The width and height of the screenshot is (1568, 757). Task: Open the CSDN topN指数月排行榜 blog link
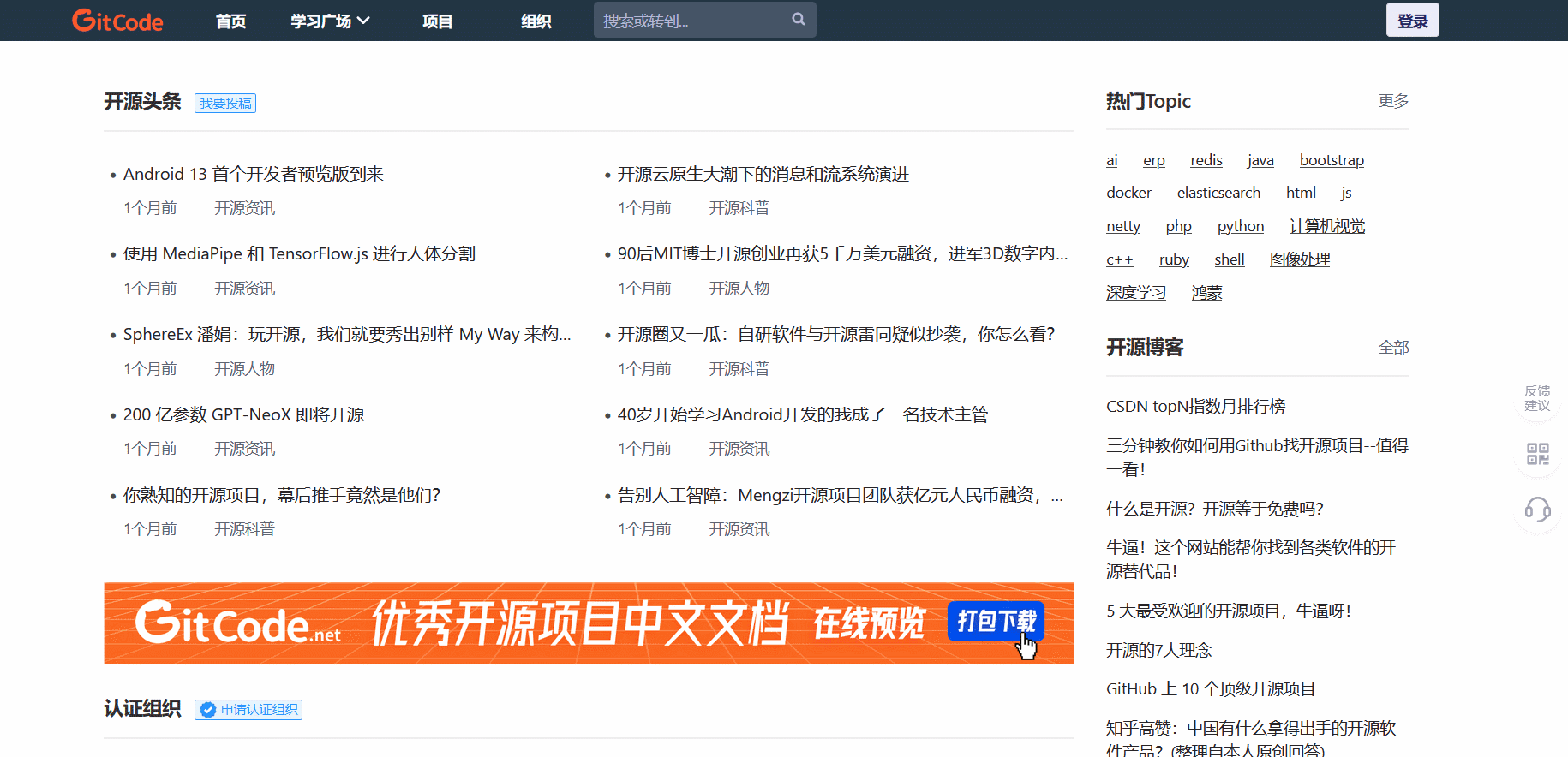(1195, 406)
